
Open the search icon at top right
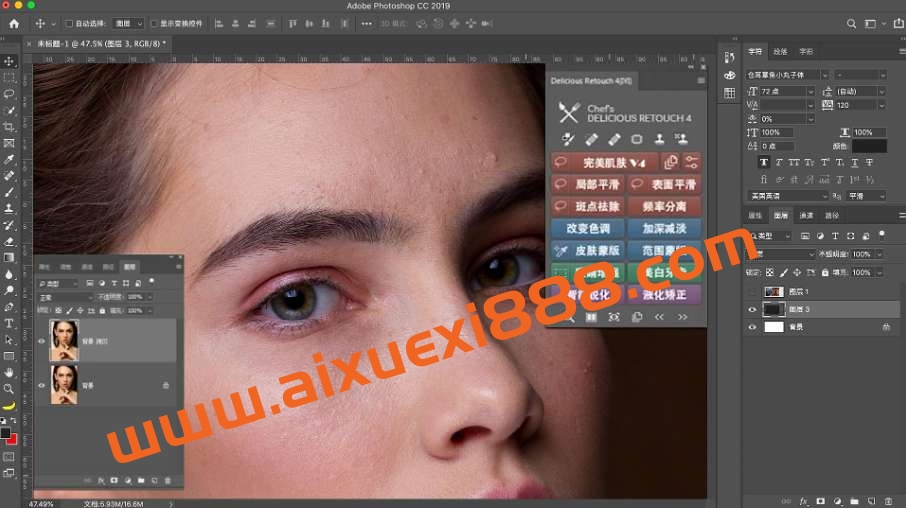coord(851,23)
